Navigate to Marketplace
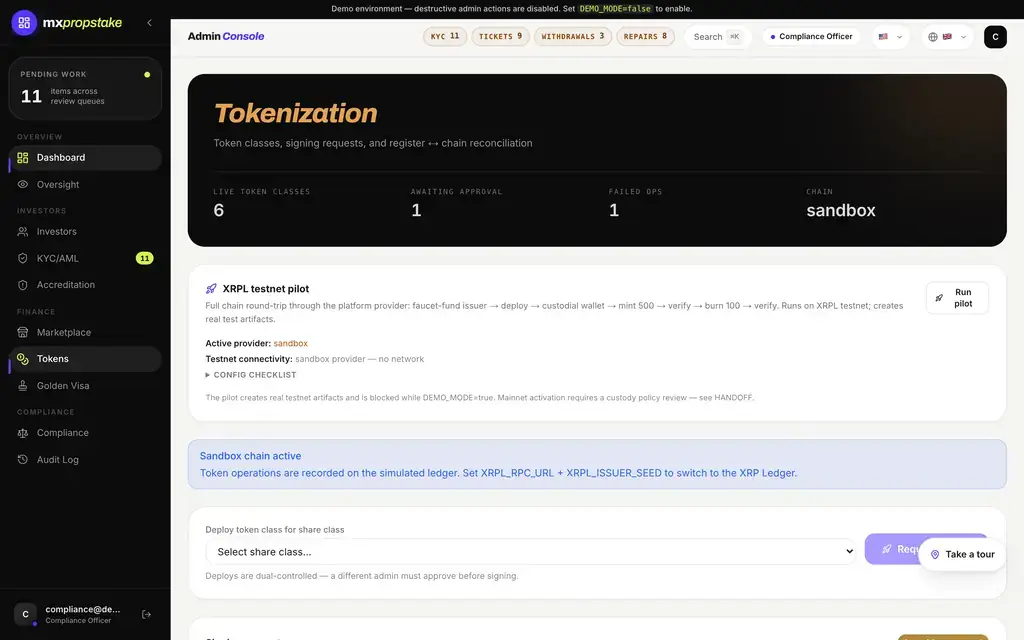The image size is (1024, 640). pyautogui.click(x=85, y=332)
